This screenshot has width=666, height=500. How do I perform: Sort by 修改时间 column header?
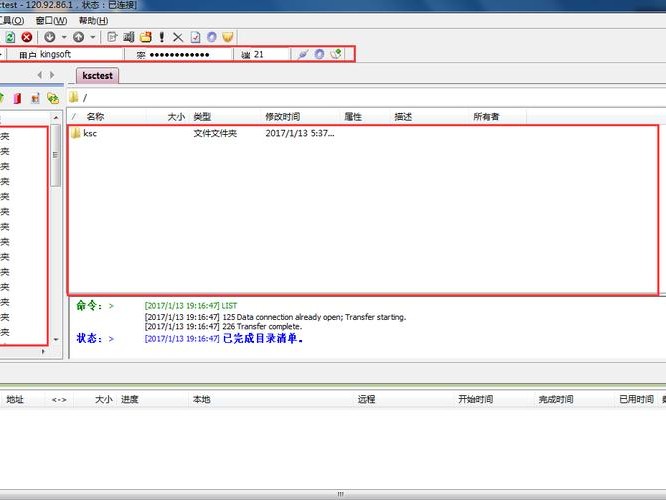tap(282, 117)
